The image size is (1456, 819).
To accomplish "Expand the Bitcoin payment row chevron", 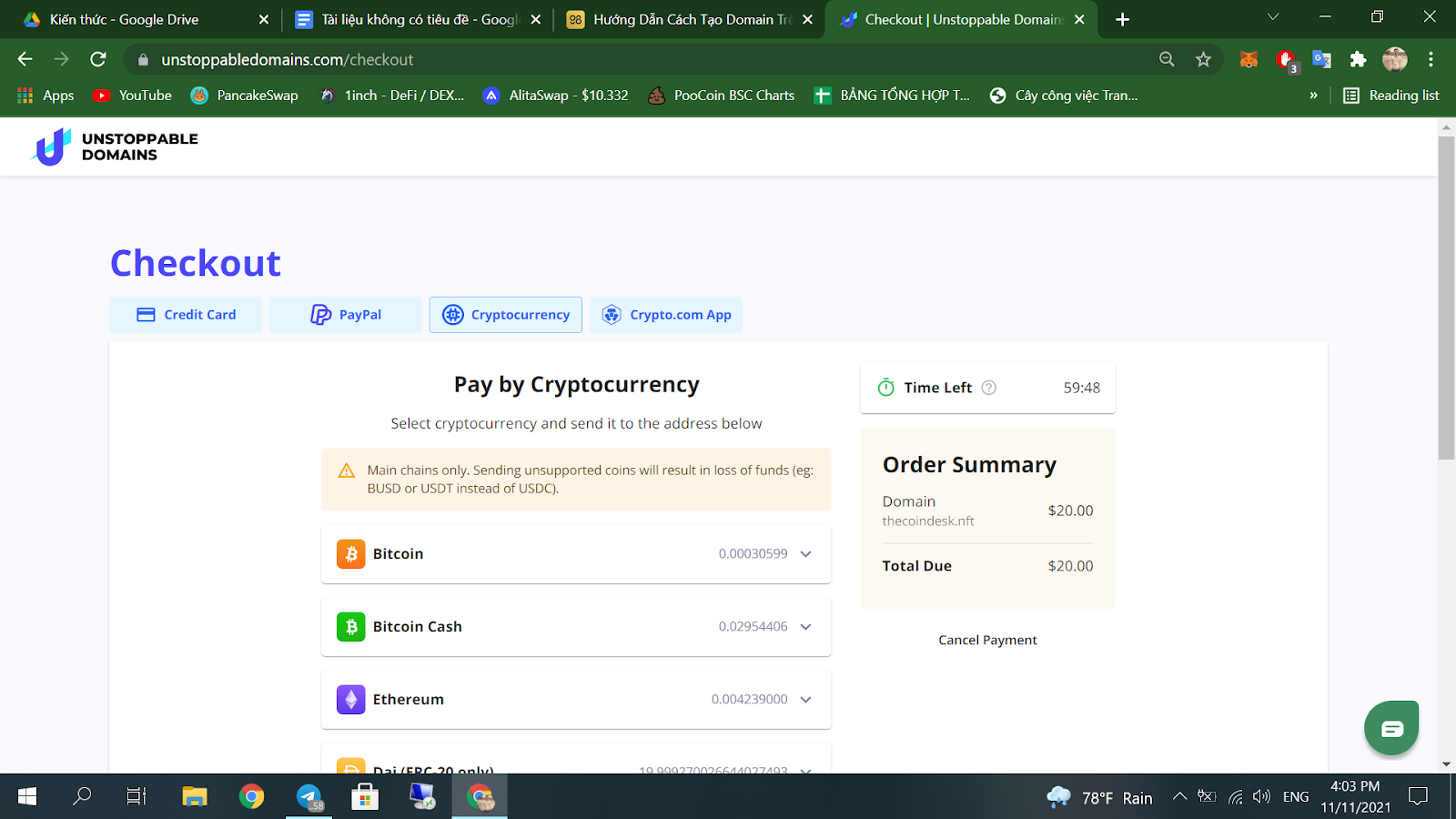I will (x=805, y=554).
